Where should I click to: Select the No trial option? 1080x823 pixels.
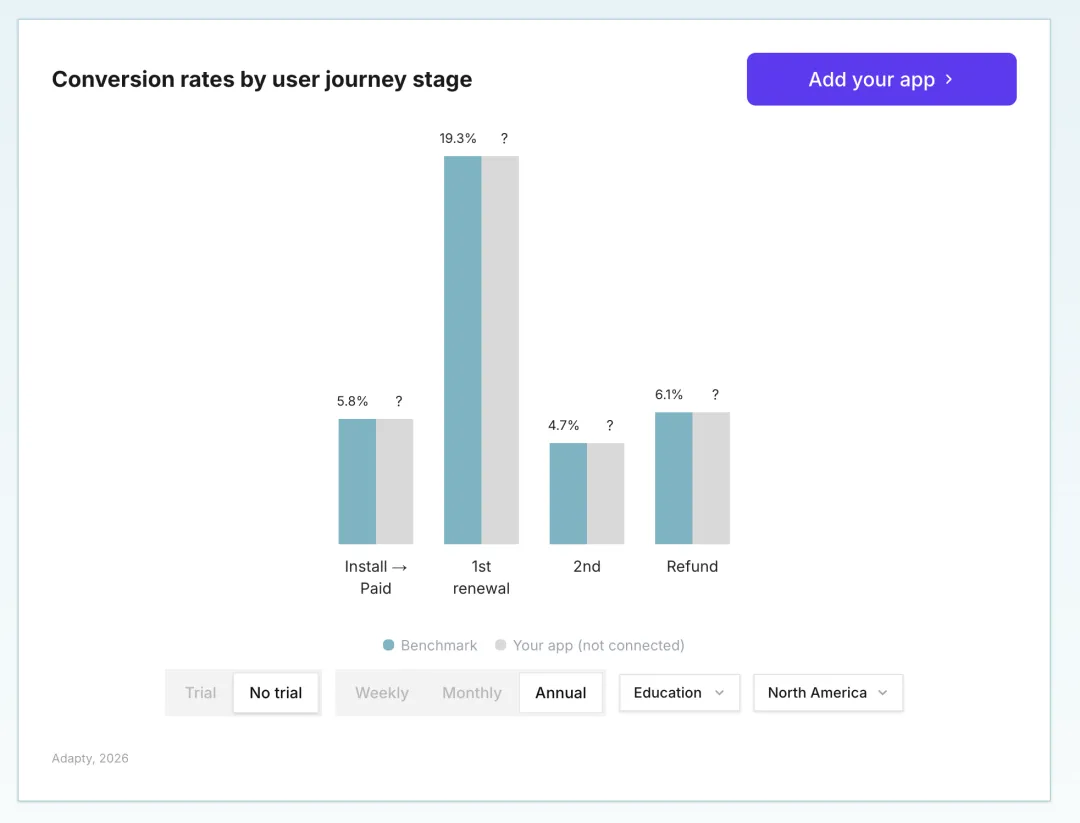pos(275,693)
